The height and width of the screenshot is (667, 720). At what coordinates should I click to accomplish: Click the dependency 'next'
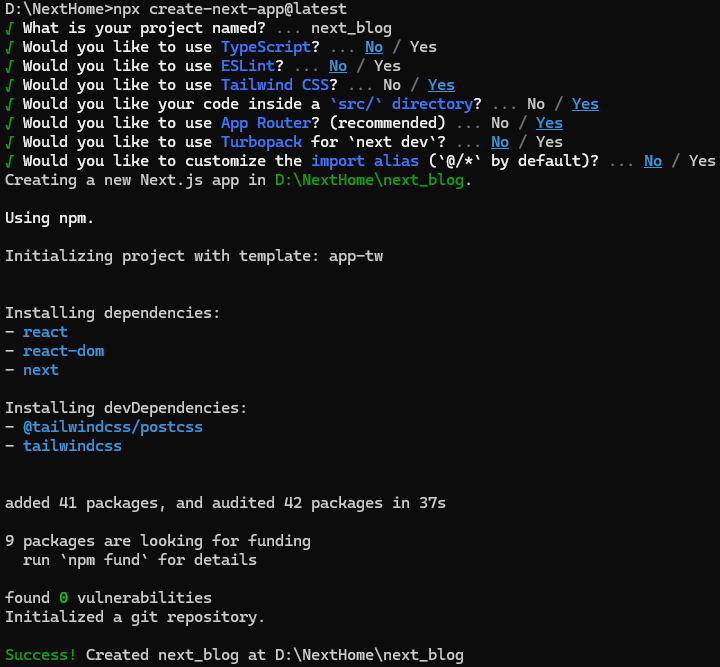click(x=41, y=370)
